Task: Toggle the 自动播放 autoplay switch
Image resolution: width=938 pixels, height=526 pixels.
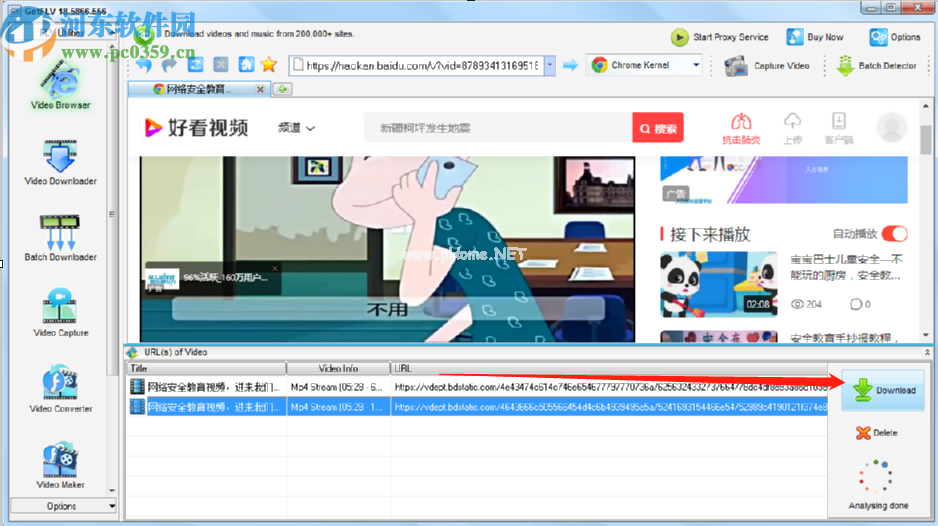Action: (894, 233)
